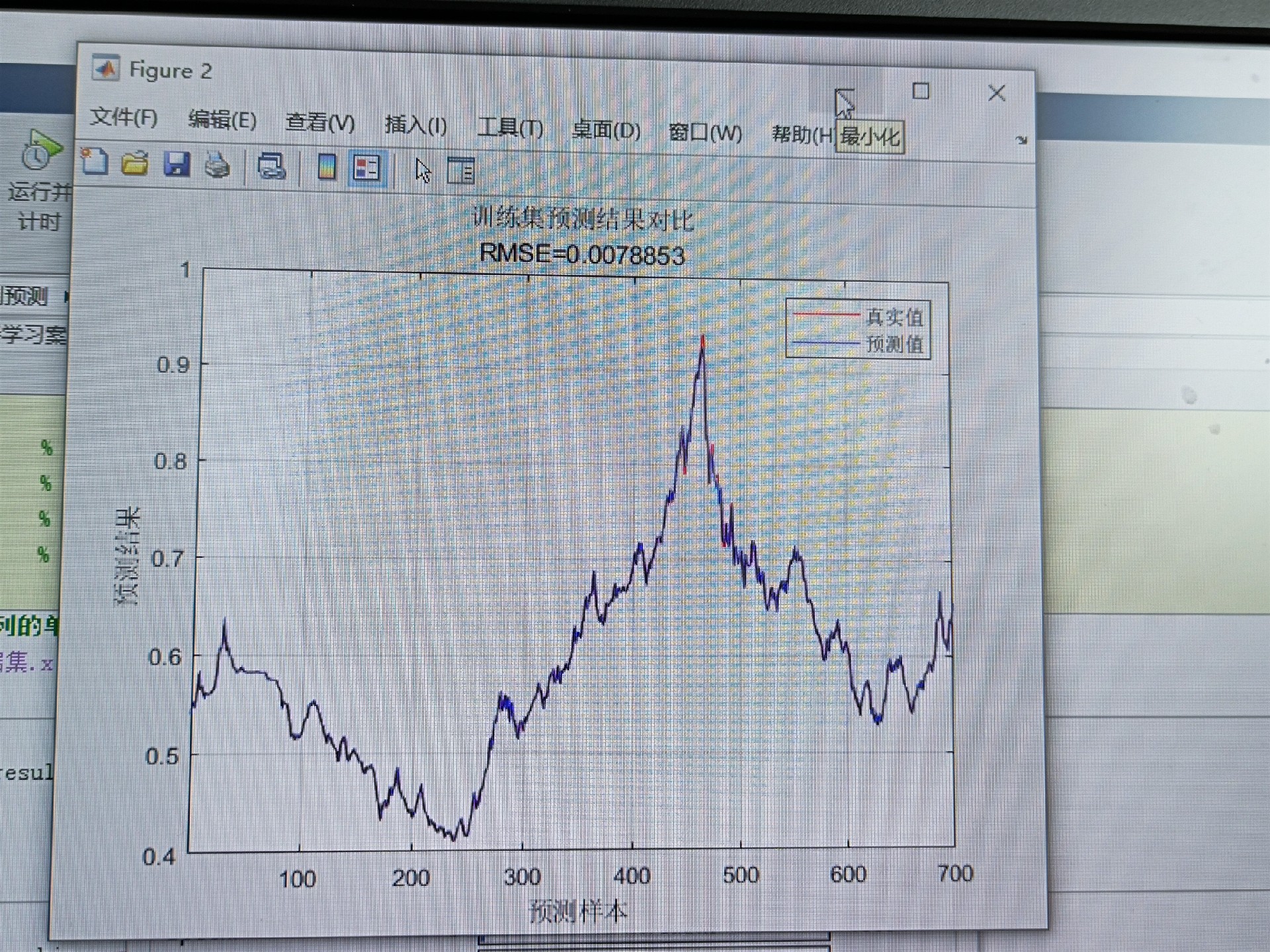
Task: Click the Print Figure printer icon
Action: (217, 165)
